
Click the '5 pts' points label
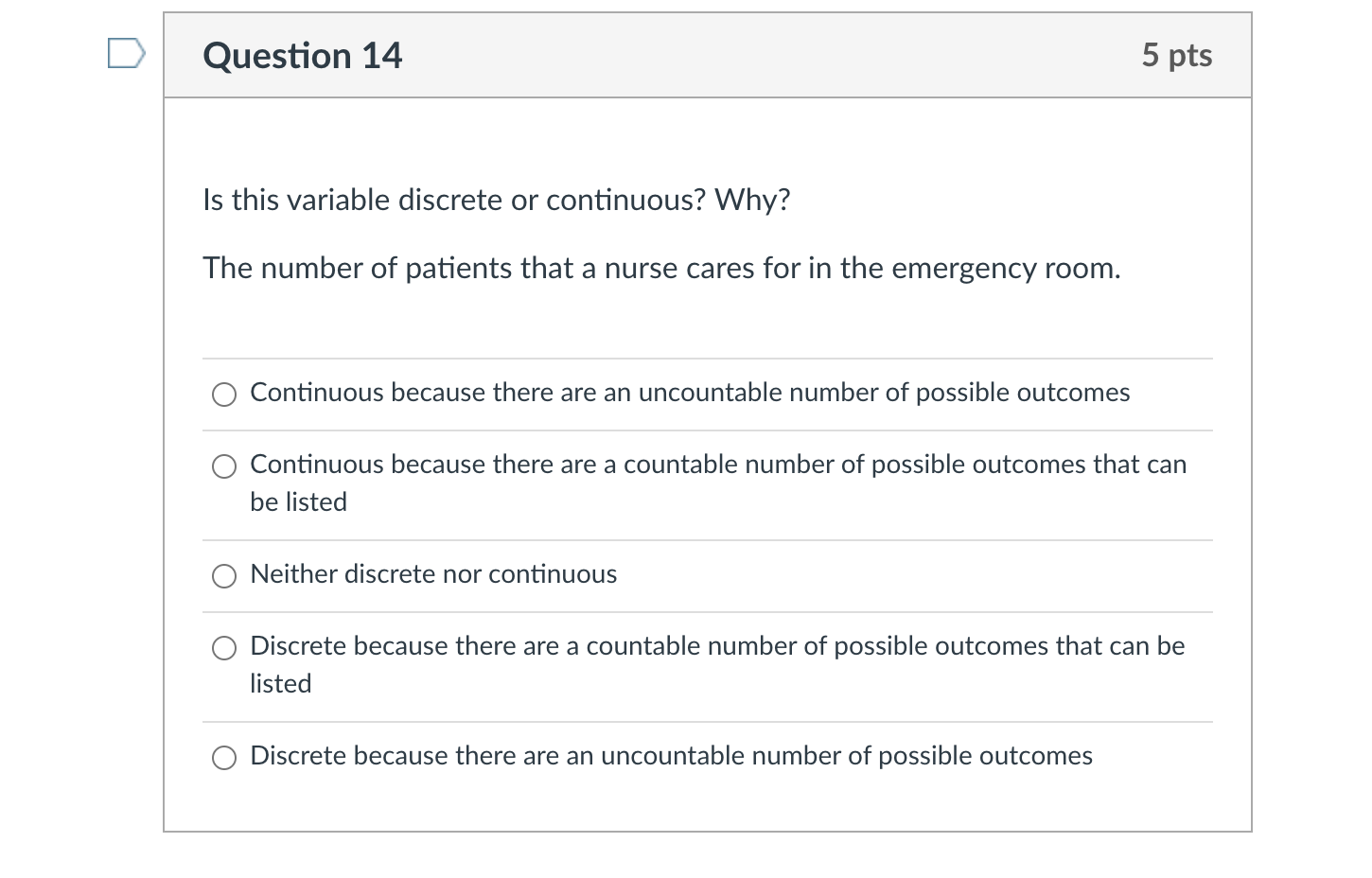pyautogui.click(x=1177, y=55)
